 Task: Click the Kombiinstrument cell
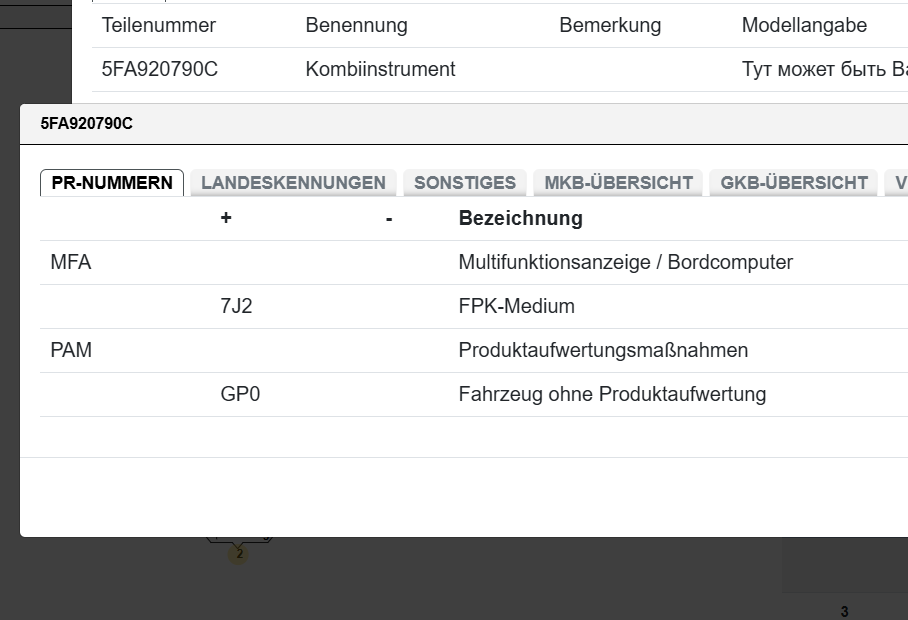tap(380, 70)
